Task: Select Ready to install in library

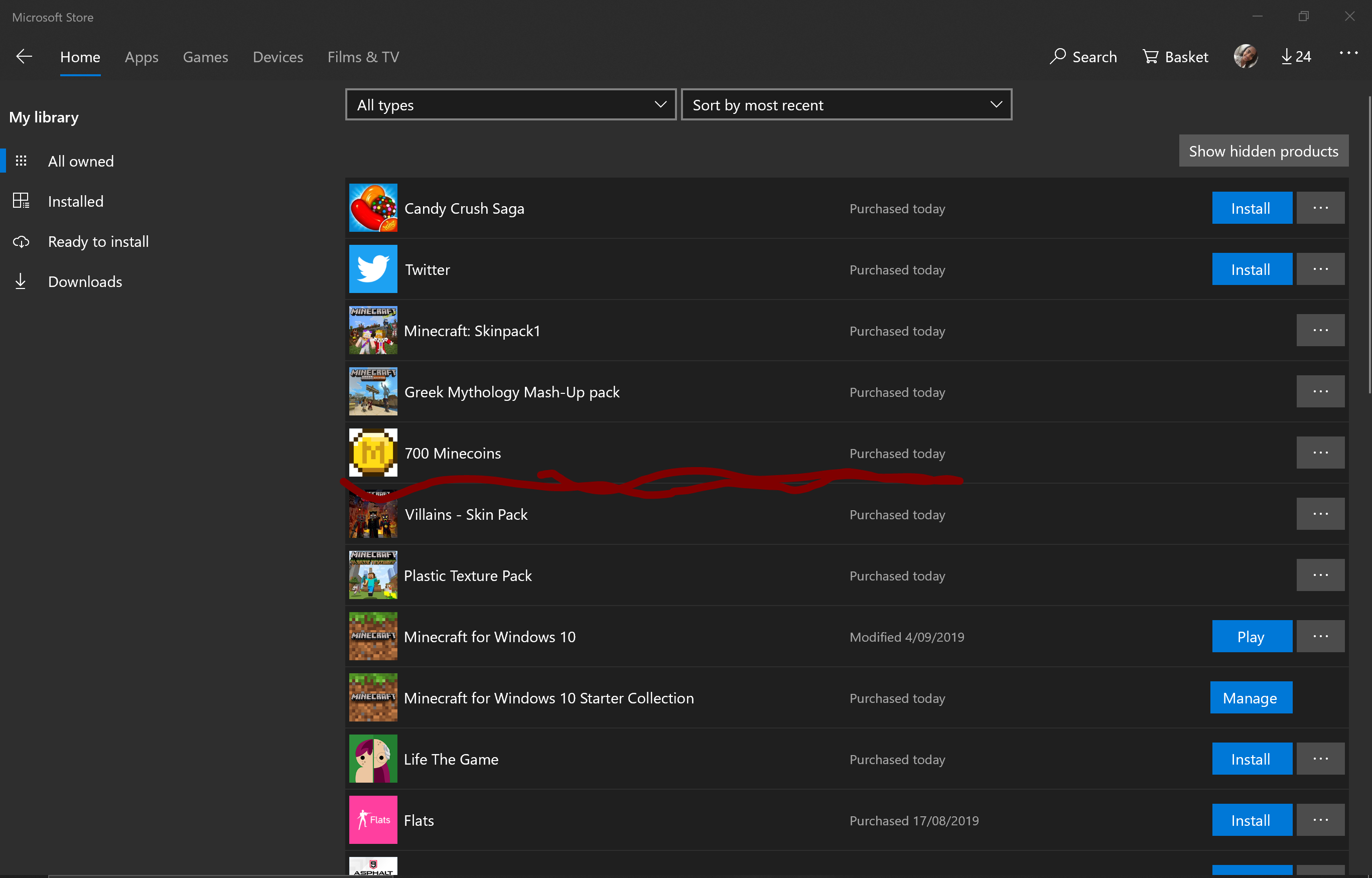Action: point(98,241)
